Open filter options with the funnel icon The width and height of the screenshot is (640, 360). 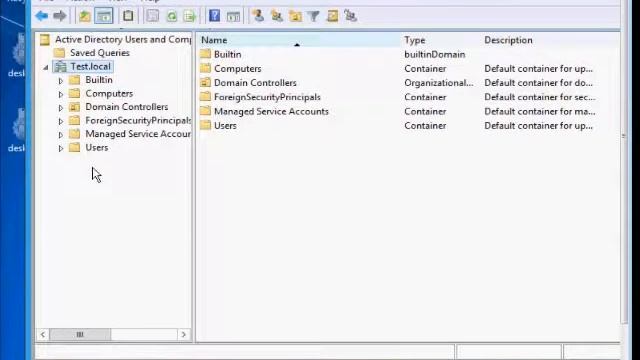coord(313,16)
